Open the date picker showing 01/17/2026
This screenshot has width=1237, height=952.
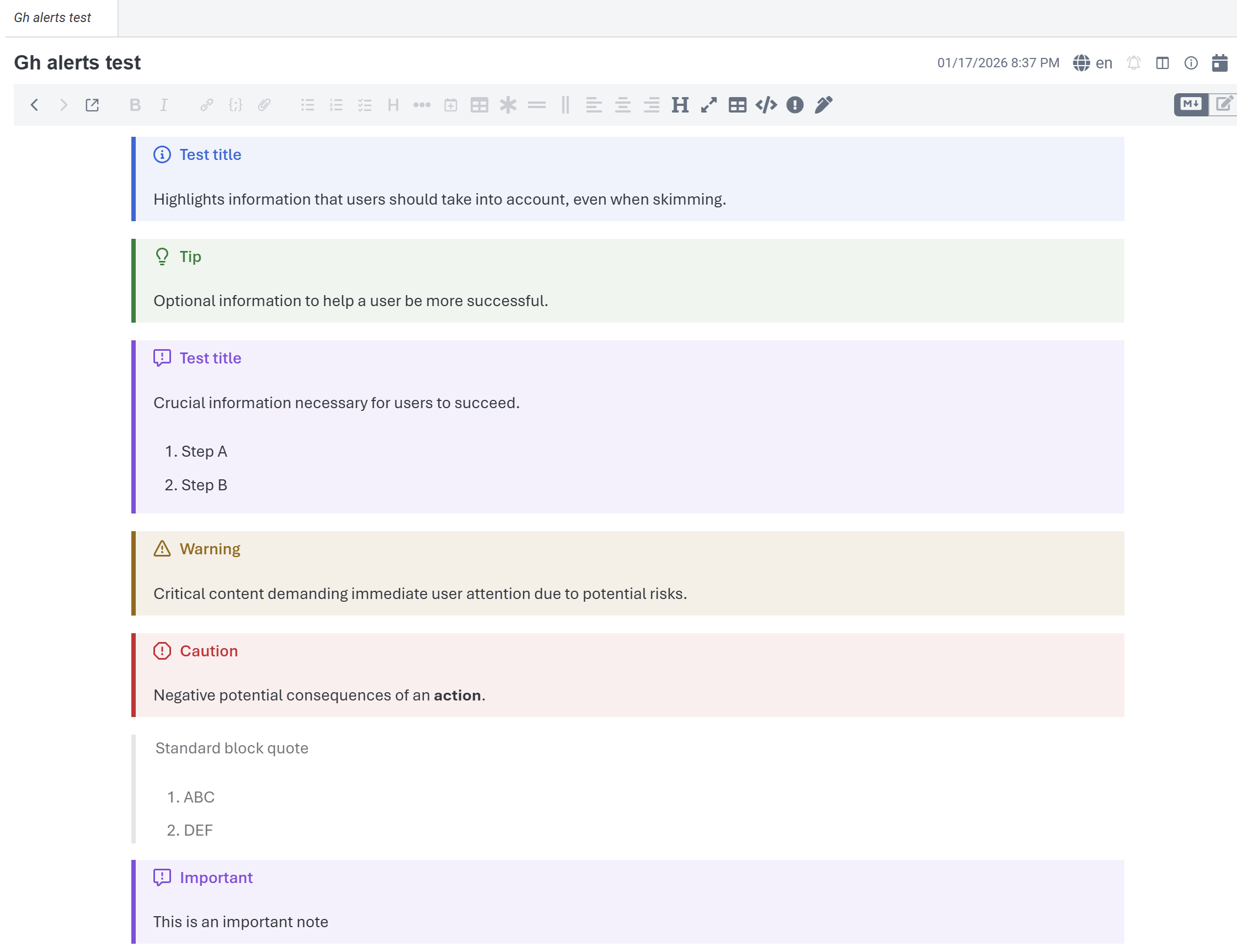(998, 62)
